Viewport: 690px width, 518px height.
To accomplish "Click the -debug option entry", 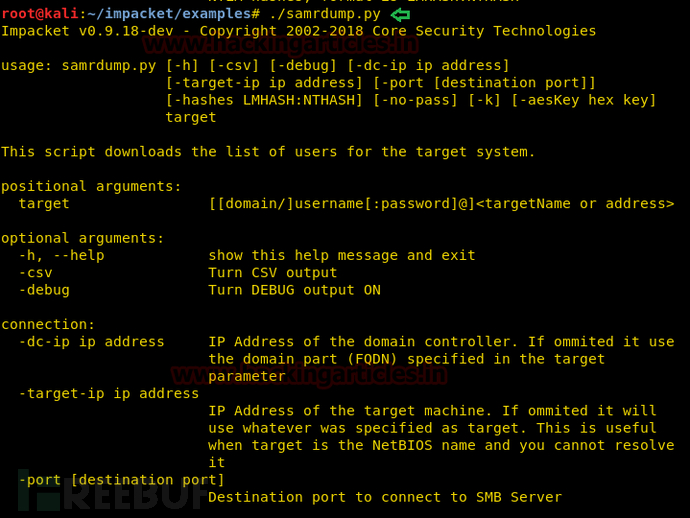I will click(44, 290).
